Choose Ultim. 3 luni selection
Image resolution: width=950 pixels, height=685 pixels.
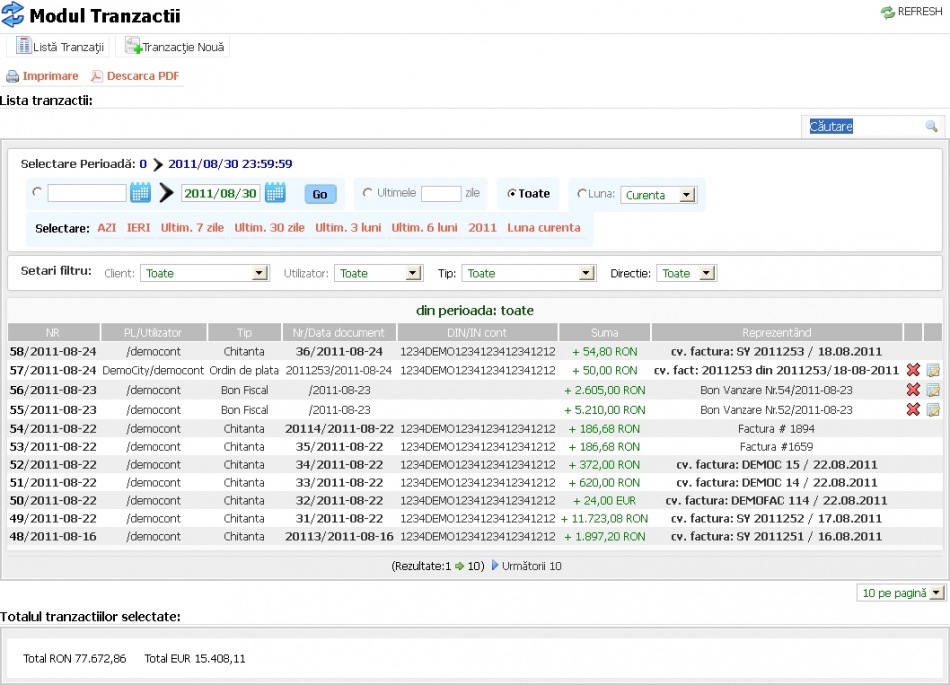click(x=348, y=228)
